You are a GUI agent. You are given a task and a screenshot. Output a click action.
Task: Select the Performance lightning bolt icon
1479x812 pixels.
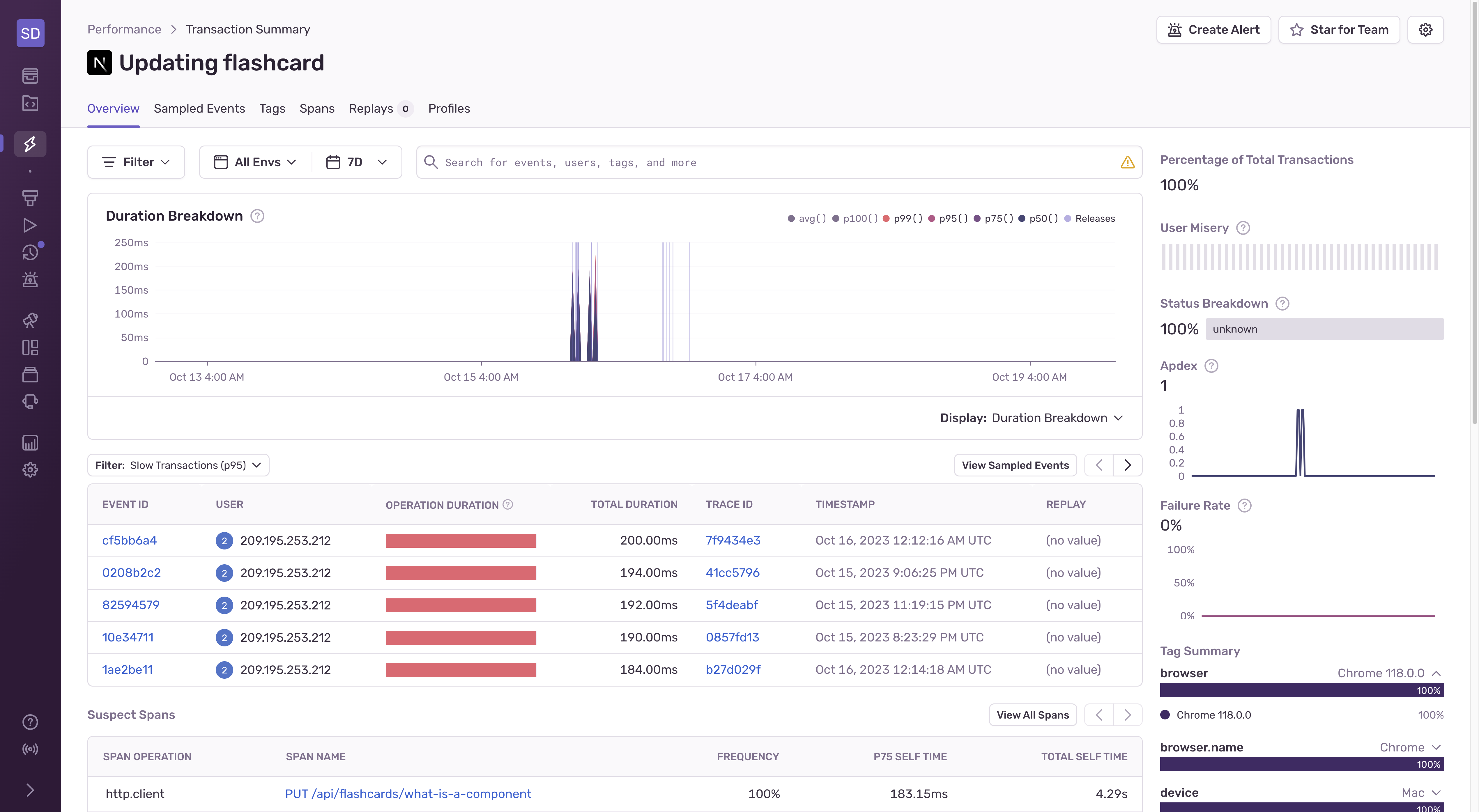pos(31,143)
